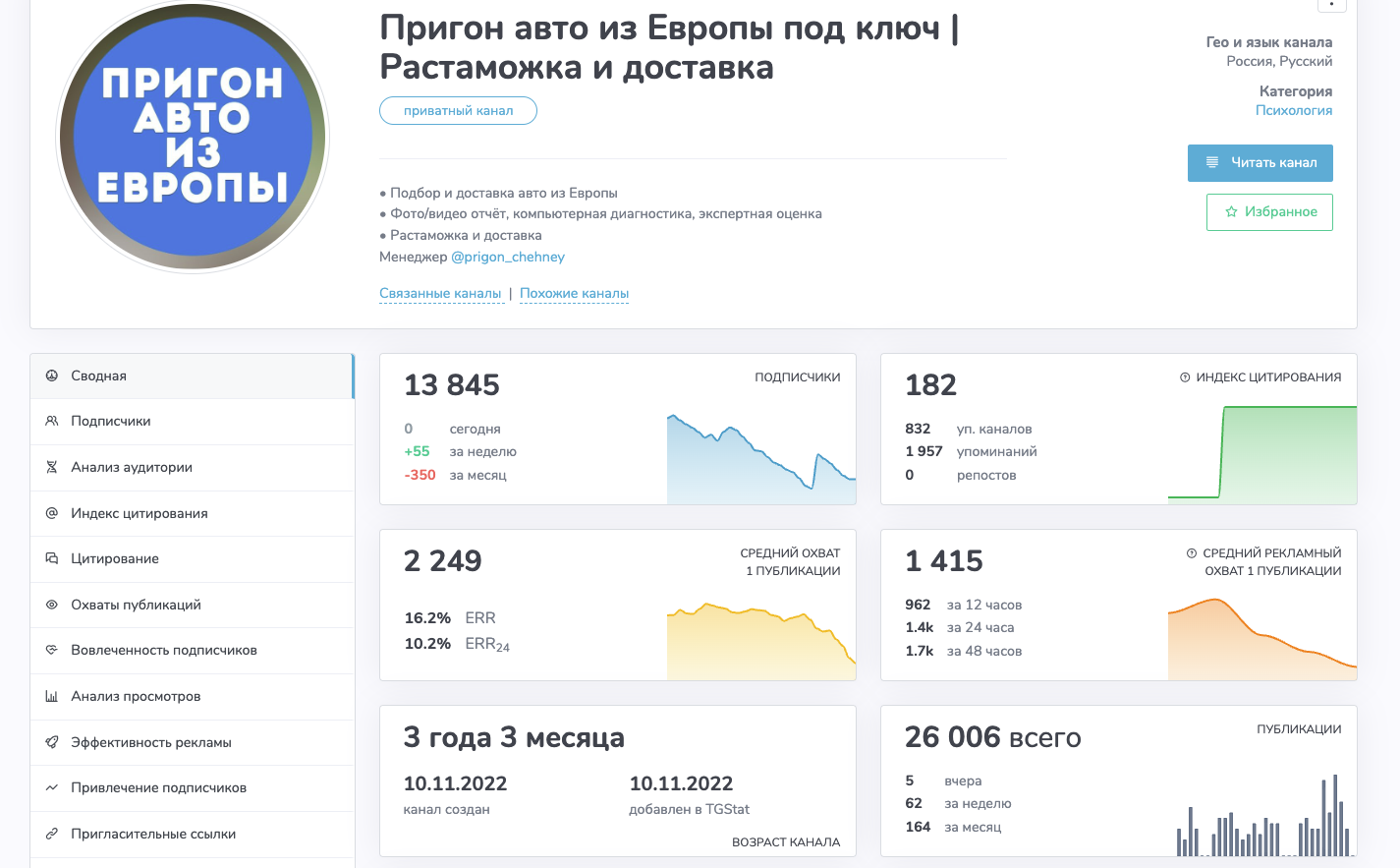Open the Похожие каналы link
The height and width of the screenshot is (868, 1400).
point(574,293)
